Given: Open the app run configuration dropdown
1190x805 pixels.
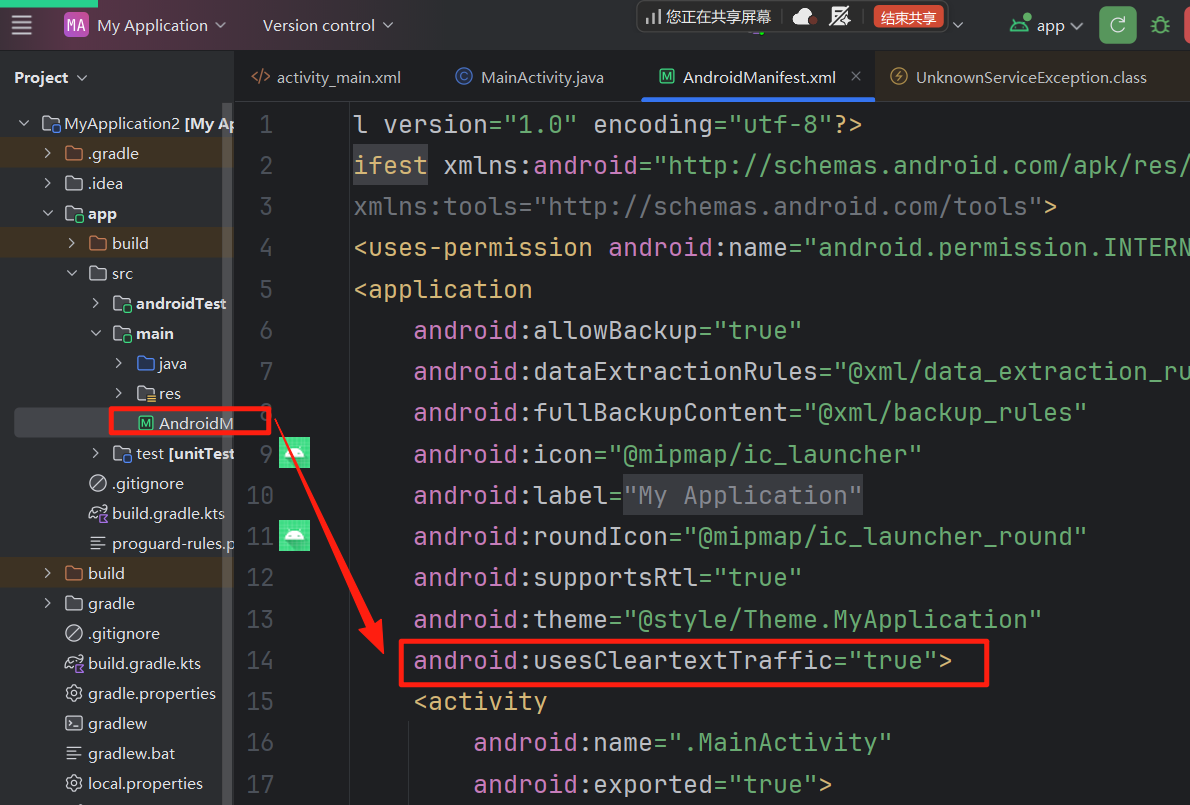Looking at the screenshot, I should pyautogui.click(x=1046, y=25).
